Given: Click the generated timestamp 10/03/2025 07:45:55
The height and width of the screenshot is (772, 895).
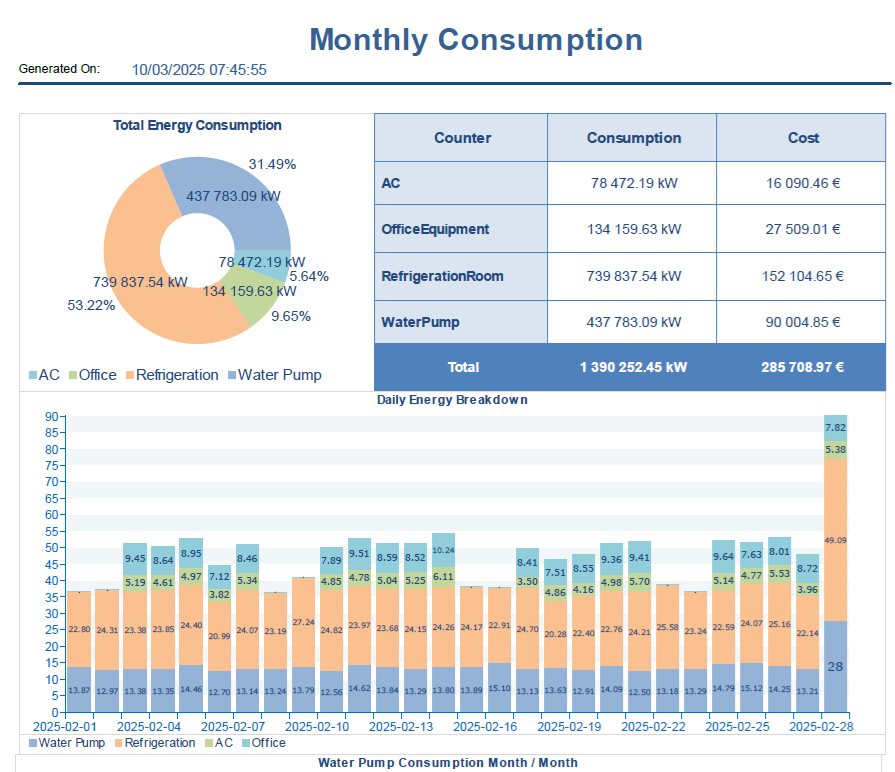Looking at the screenshot, I should 199,70.
